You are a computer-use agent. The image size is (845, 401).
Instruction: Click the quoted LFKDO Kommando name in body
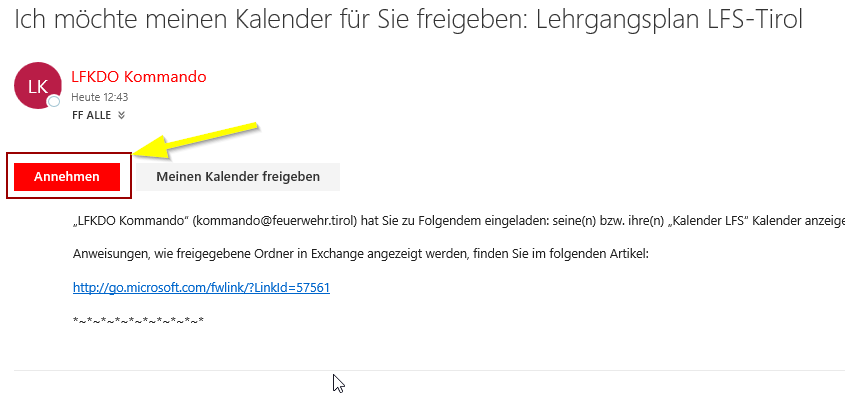coord(131,222)
